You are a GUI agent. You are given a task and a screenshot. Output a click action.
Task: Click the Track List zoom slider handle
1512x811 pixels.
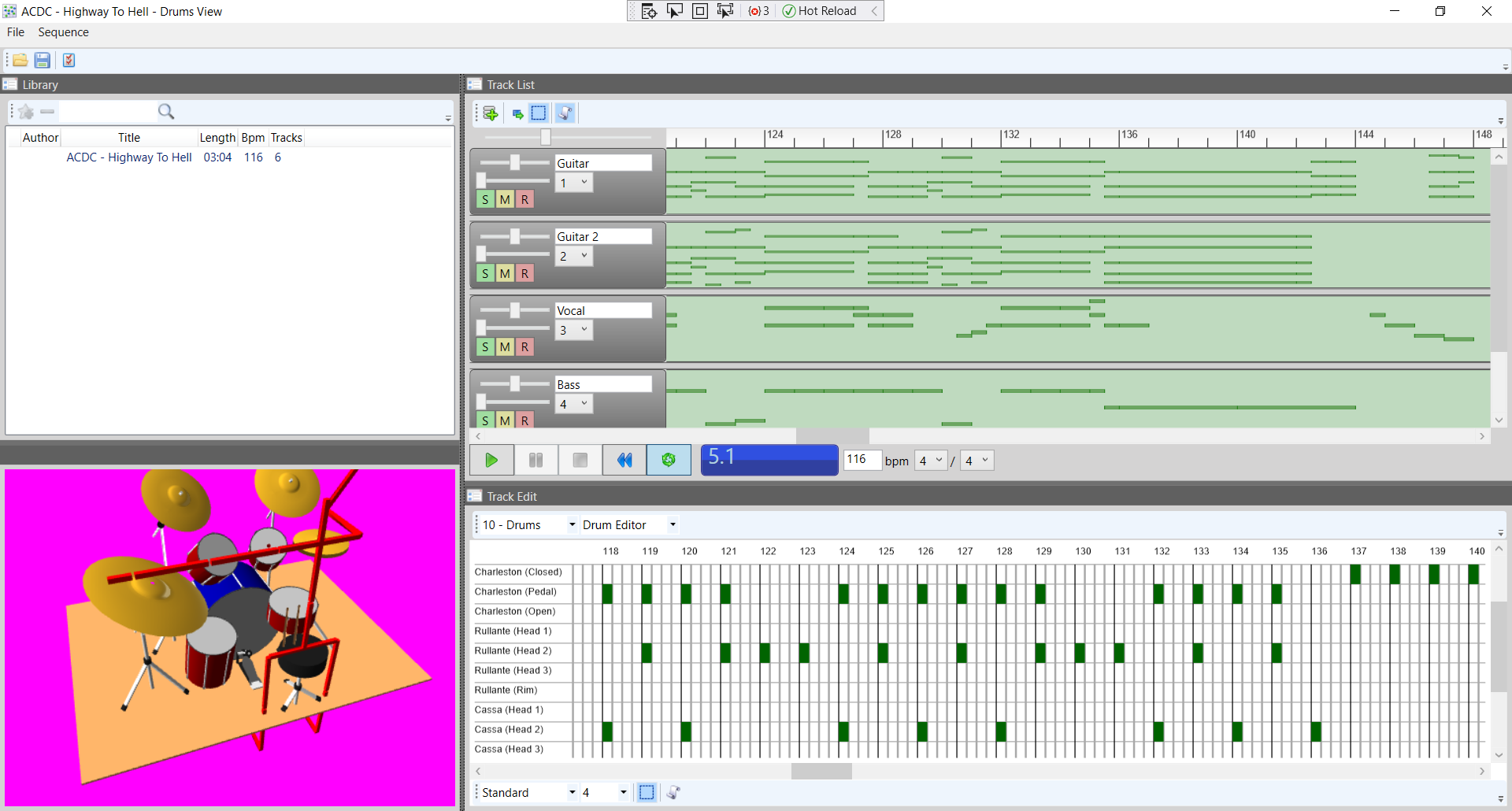546,137
